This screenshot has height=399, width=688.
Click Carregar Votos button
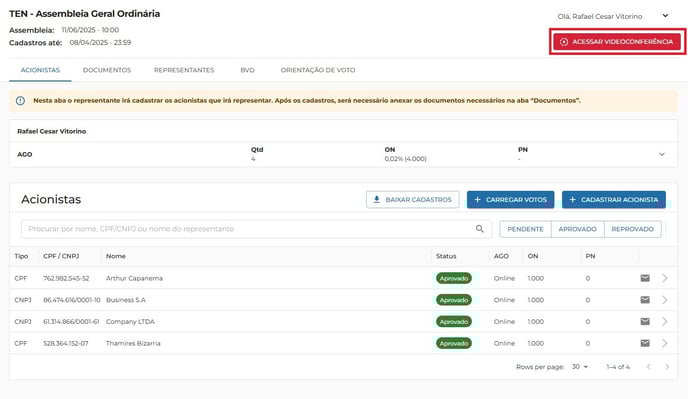tap(510, 200)
